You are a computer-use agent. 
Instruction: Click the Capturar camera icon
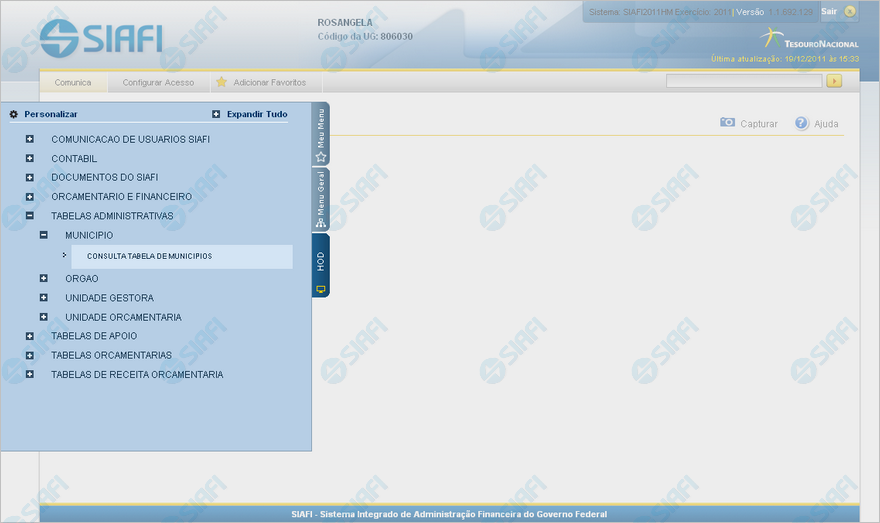(x=728, y=123)
